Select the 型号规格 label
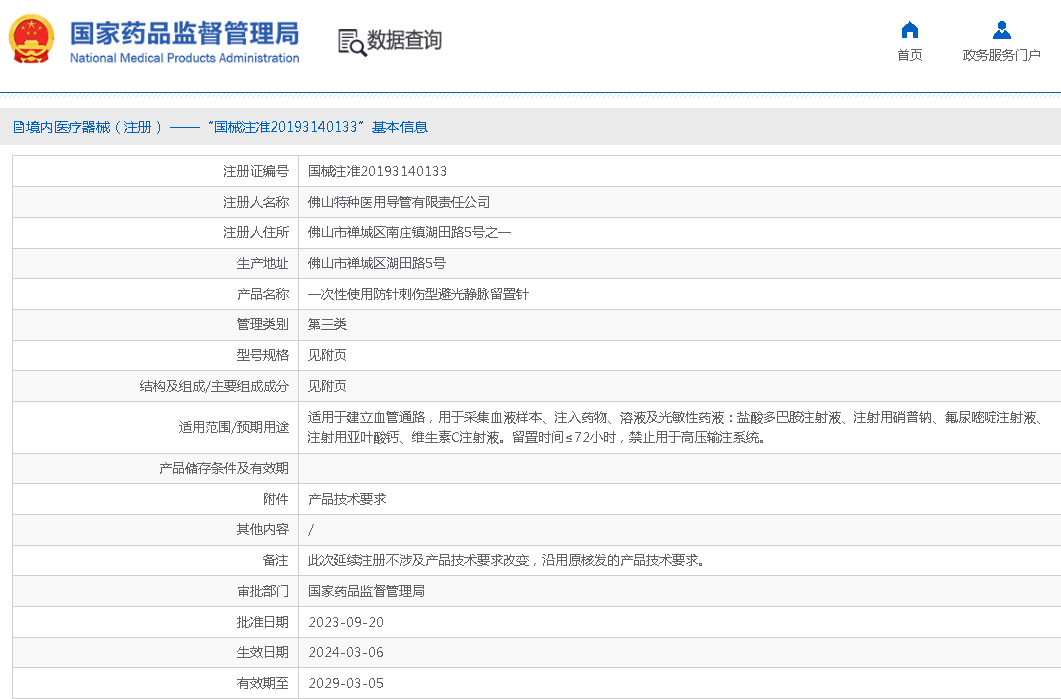 [x=263, y=355]
